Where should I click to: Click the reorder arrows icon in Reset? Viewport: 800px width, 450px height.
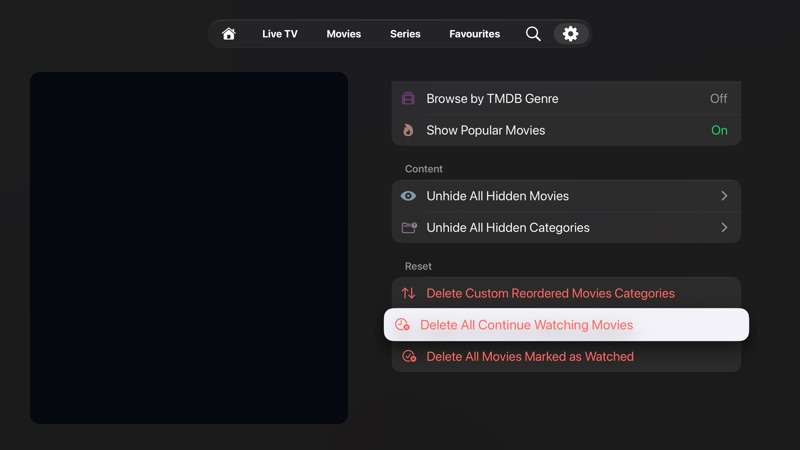pyautogui.click(x=408, y=293)
